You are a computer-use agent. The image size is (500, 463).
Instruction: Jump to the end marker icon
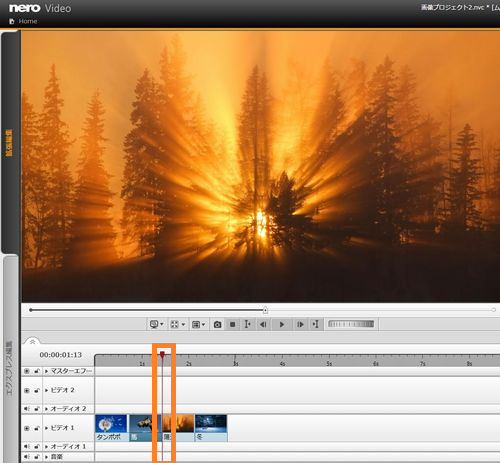click(x=315, y=324)
